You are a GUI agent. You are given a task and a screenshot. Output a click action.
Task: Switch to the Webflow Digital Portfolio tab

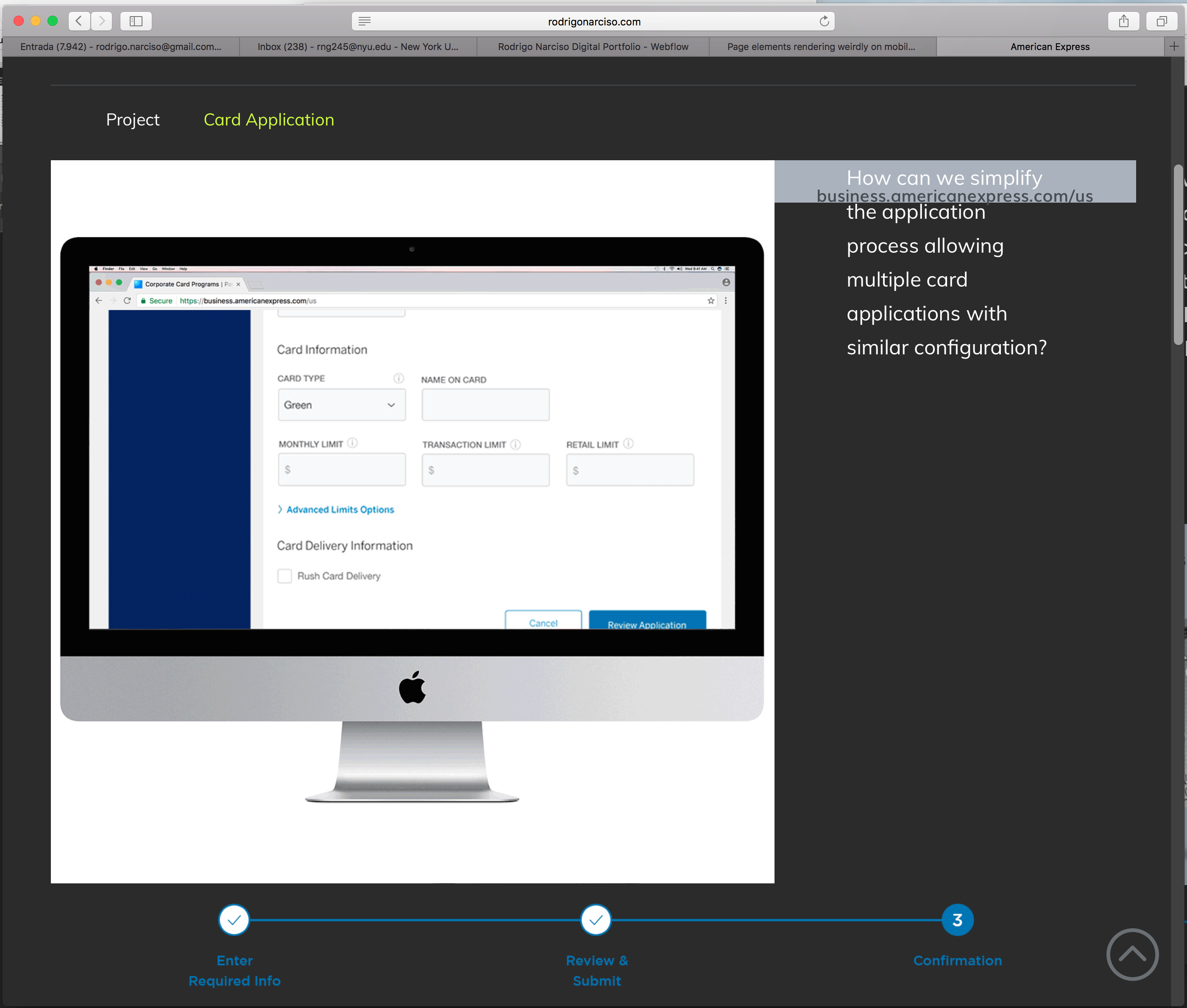coord(593,46)
